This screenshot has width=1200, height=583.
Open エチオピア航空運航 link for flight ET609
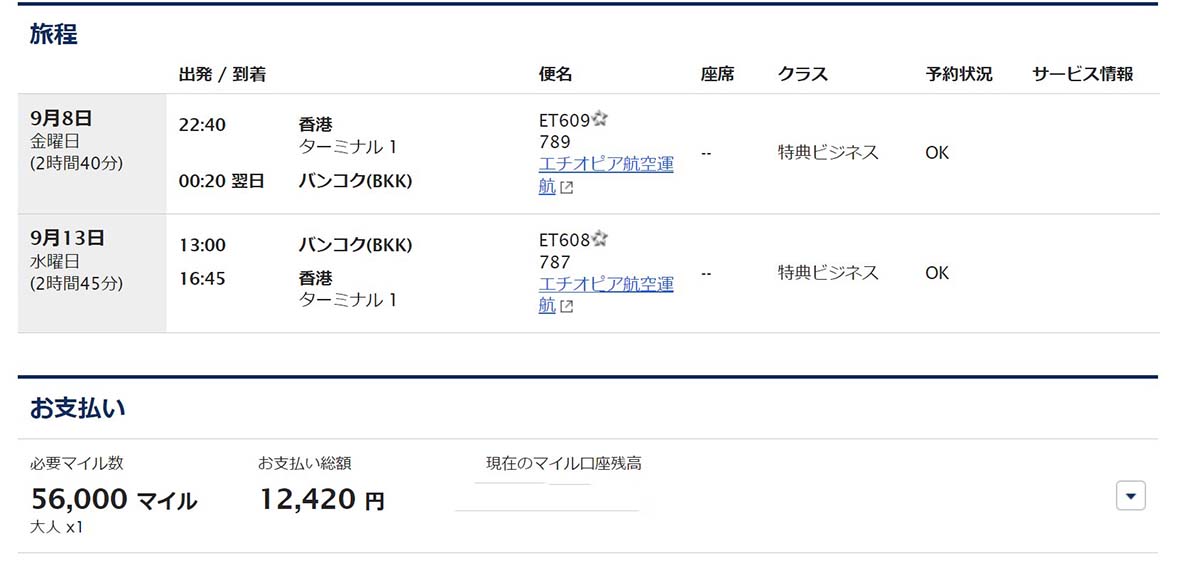tap(606, 175)
